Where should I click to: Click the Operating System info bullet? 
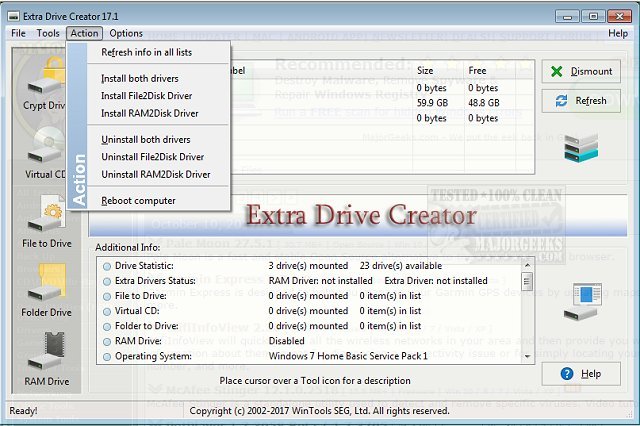[107, 357]
